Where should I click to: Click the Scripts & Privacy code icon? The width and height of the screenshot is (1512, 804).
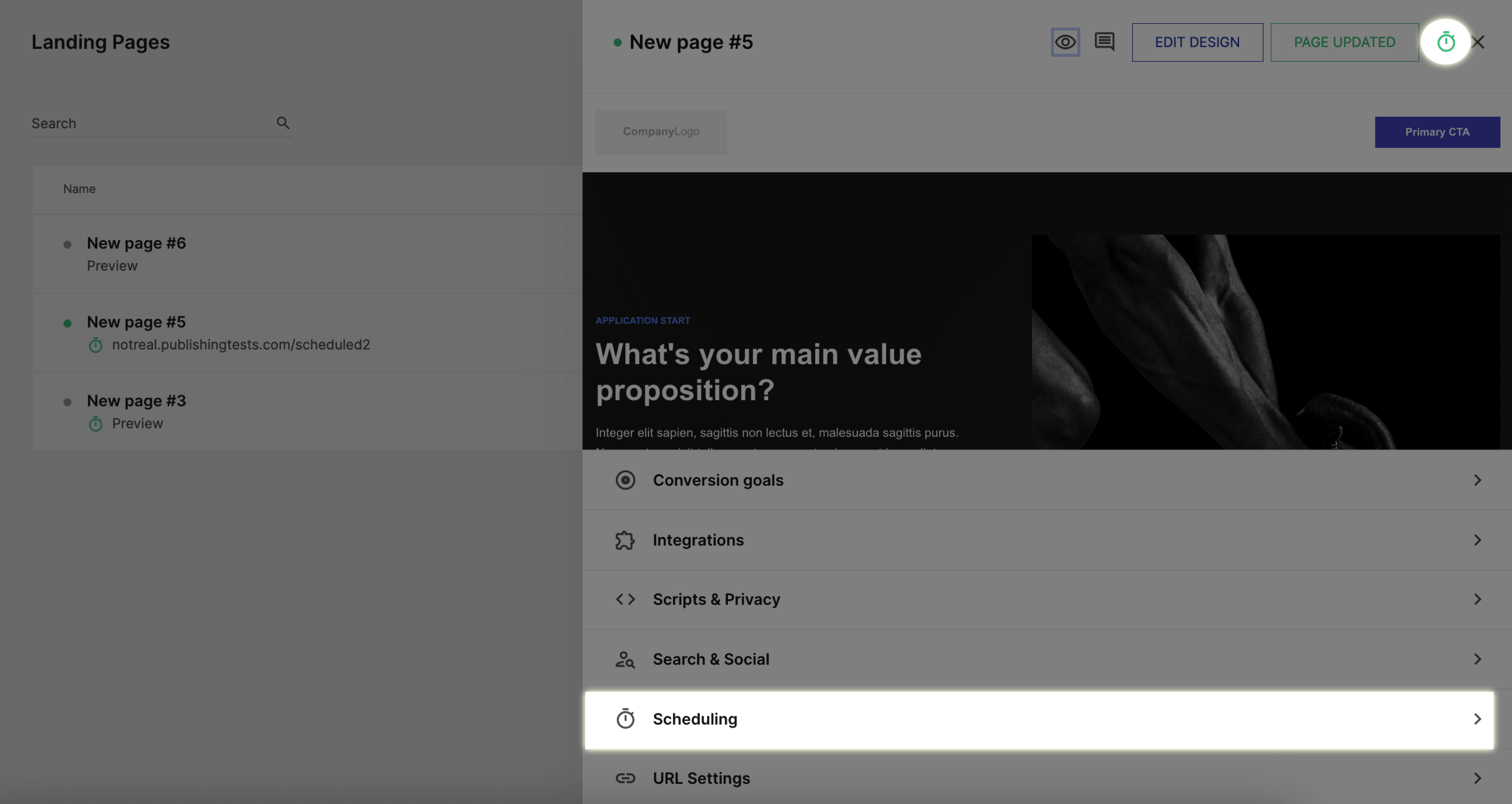[625, 600]
